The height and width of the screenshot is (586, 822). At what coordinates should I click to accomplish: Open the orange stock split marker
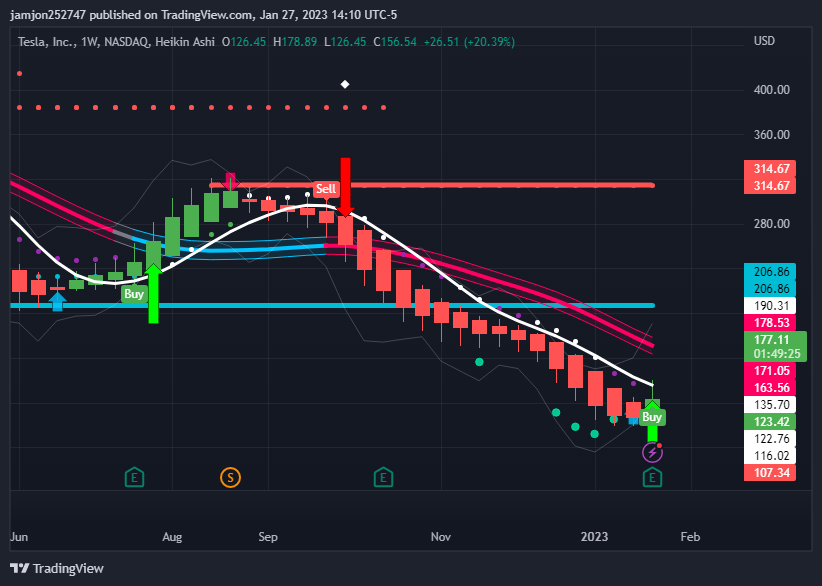click(x=230, y=477)
